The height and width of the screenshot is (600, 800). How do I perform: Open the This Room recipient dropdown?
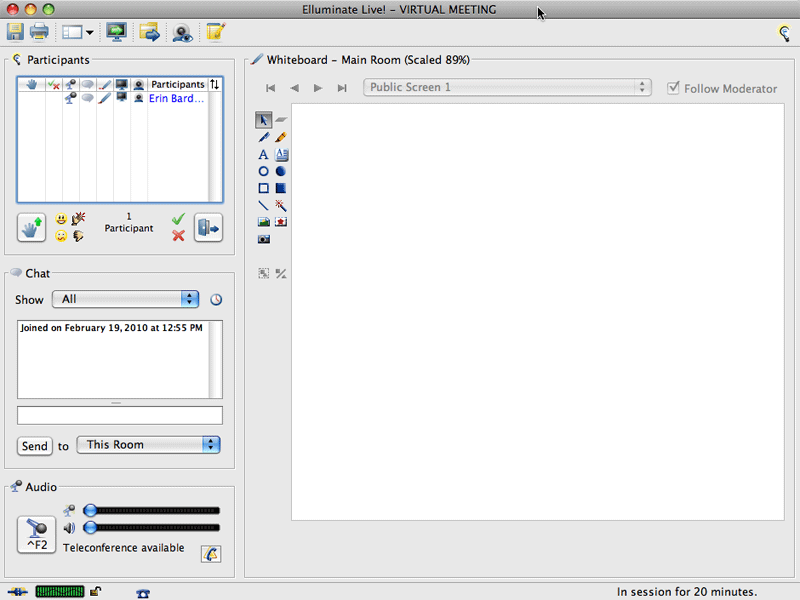point(148,445)
